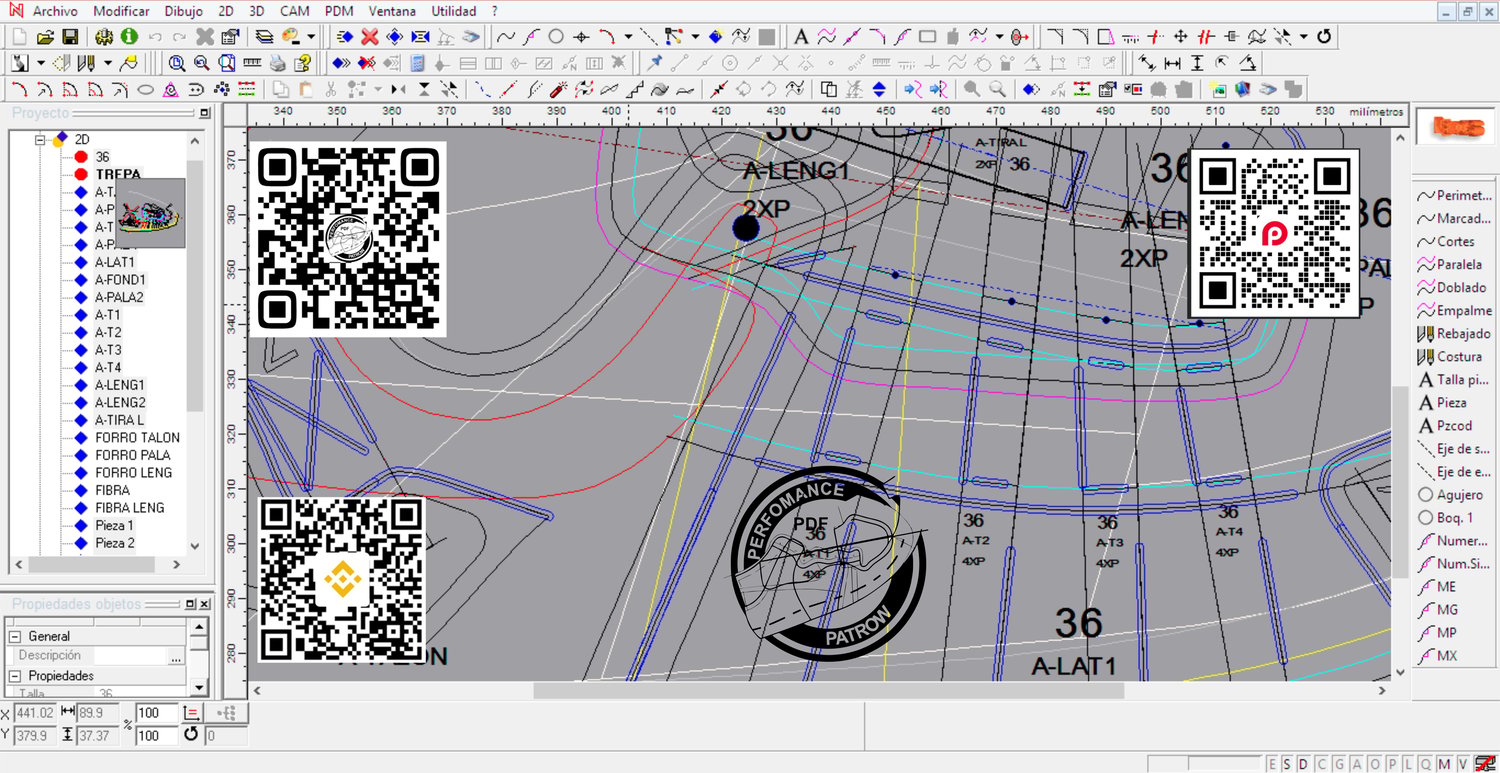Select FORRO TALON in the project tree
The image size is (1500, 773).
(138, 437)
